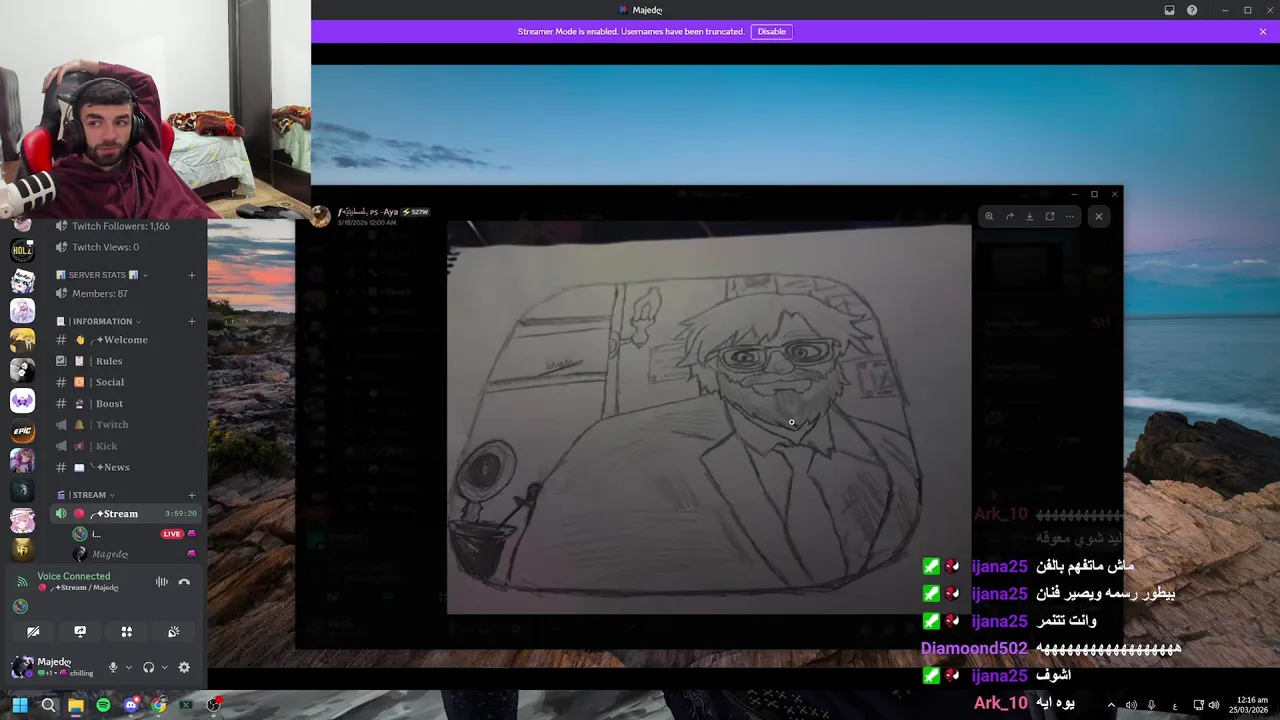
Task: Add a channel to SERVER STATS category
Action: 192,275
